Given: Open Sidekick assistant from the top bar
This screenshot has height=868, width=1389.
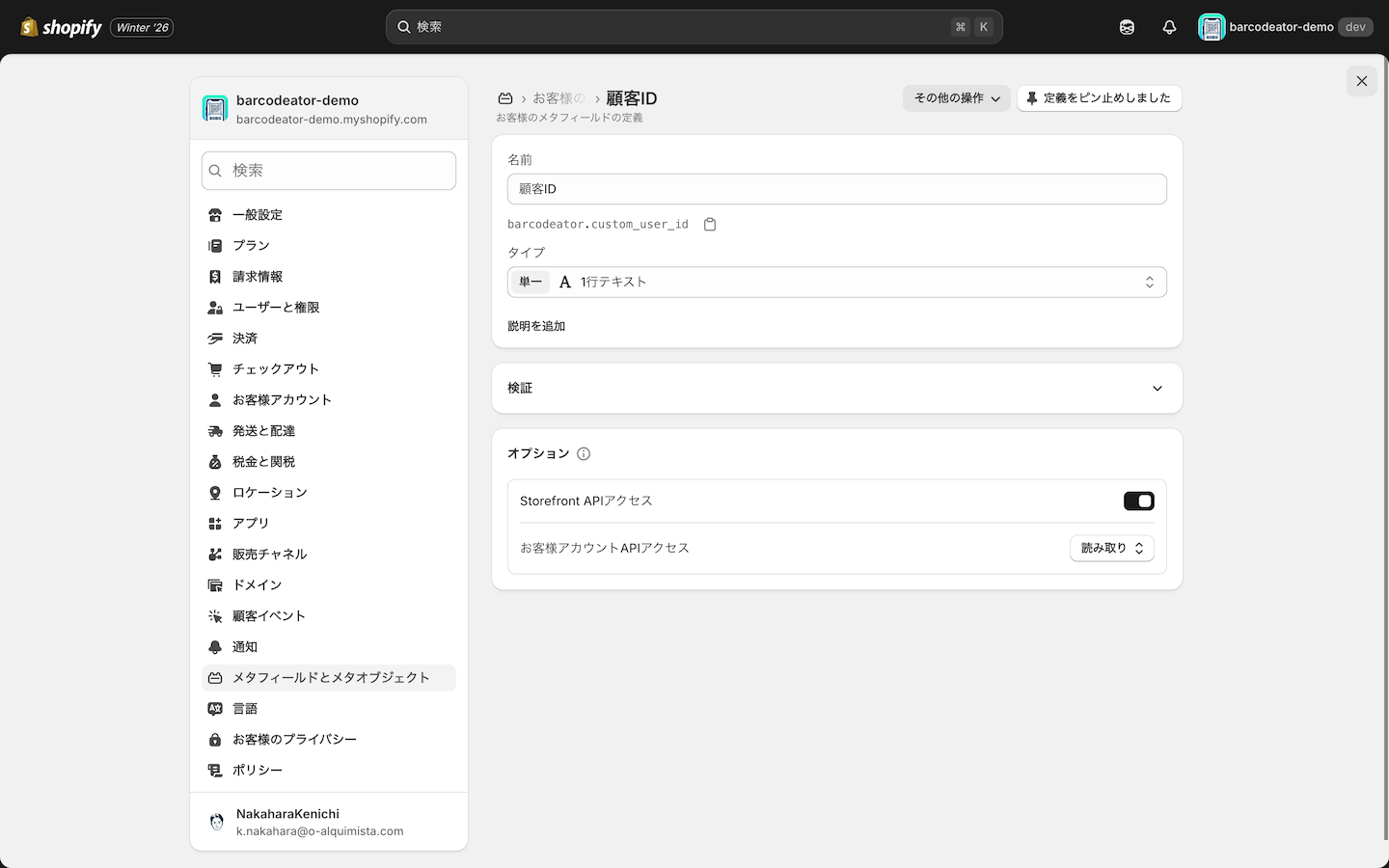Looking at the screenshot, I should 1127,26.
